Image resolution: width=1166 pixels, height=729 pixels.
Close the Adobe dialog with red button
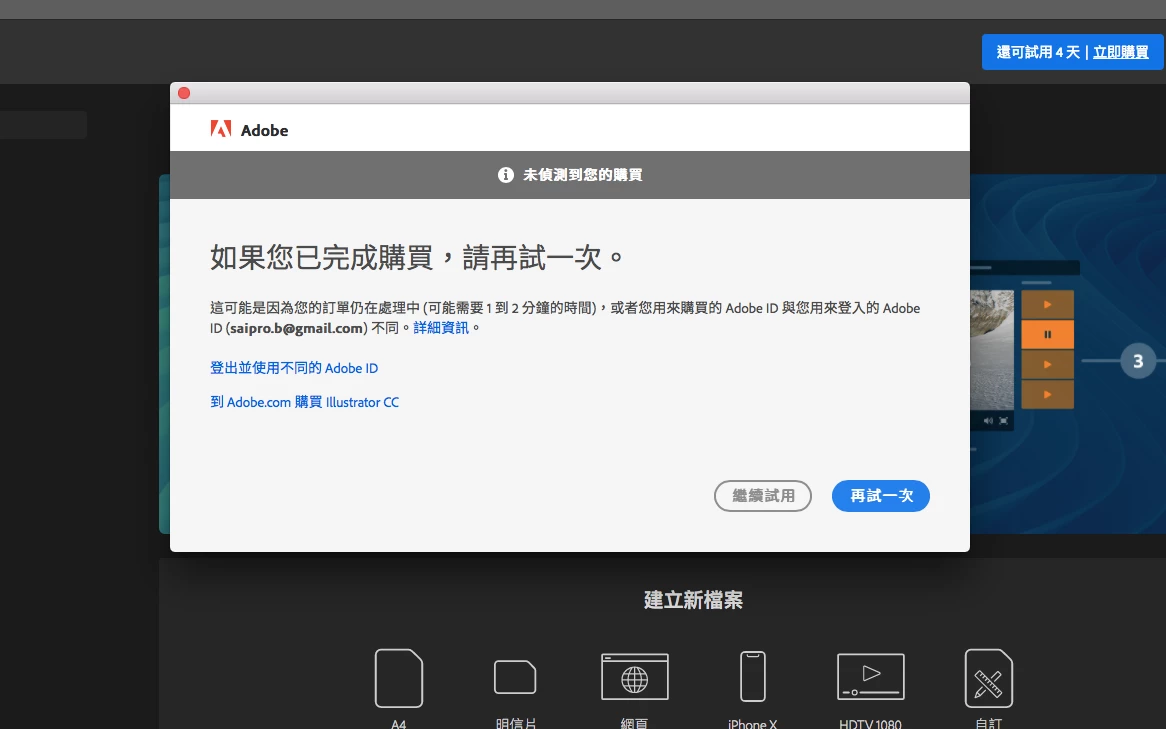click(184, 93)
